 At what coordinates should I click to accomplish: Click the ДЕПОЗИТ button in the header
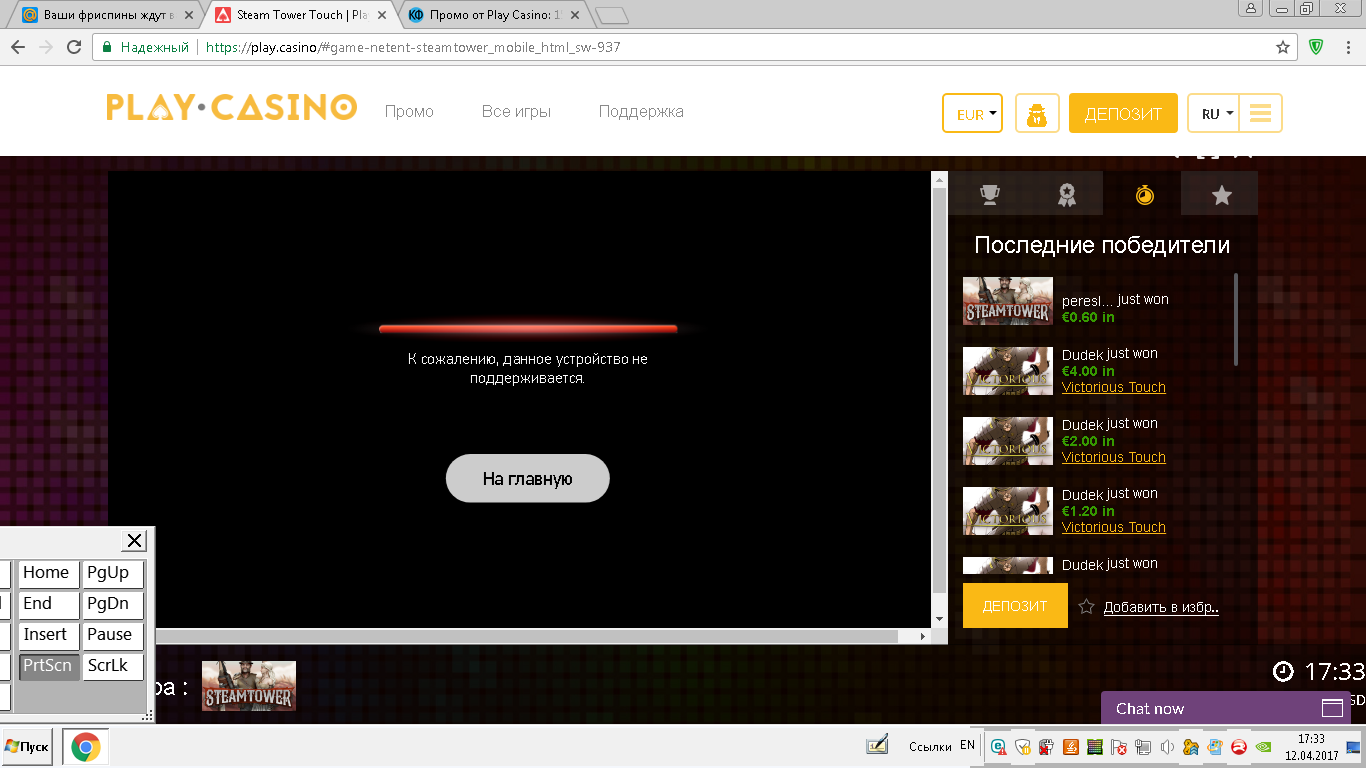pyautogui.click(x=1123, y=113)
